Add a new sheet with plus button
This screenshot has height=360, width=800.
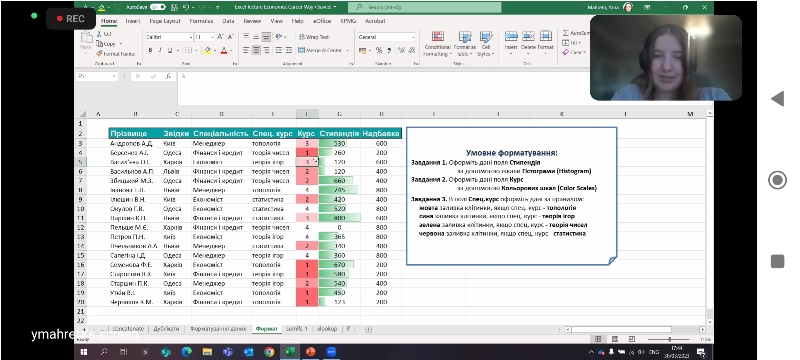click(368, 329)
